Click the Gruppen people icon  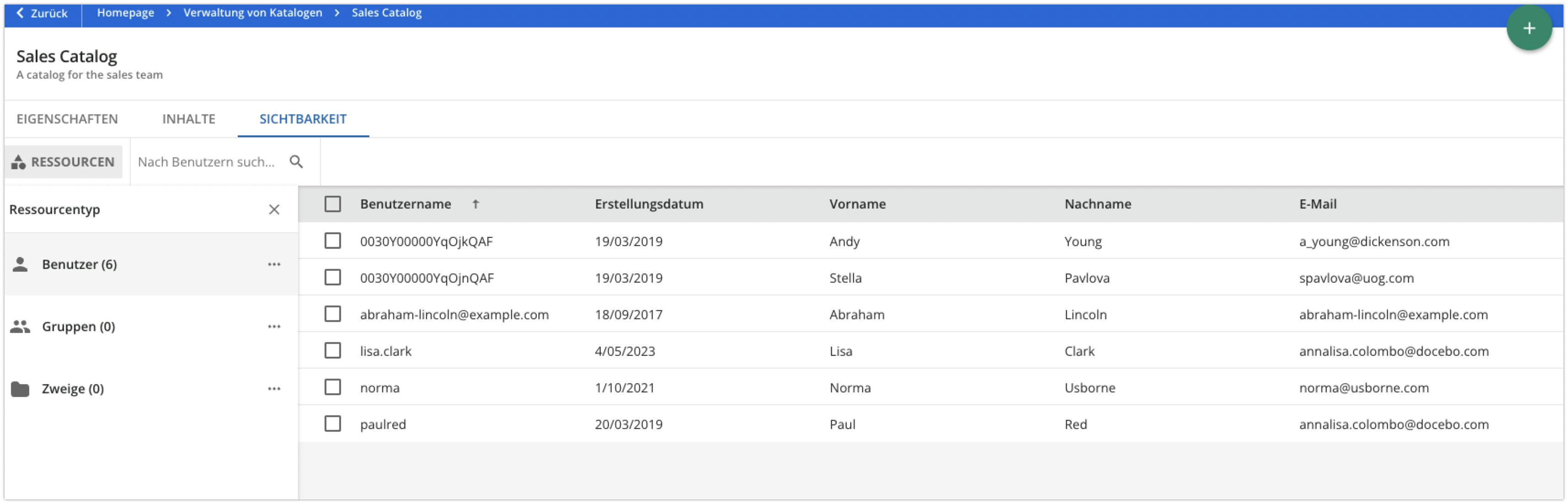(x=20, y=326)
